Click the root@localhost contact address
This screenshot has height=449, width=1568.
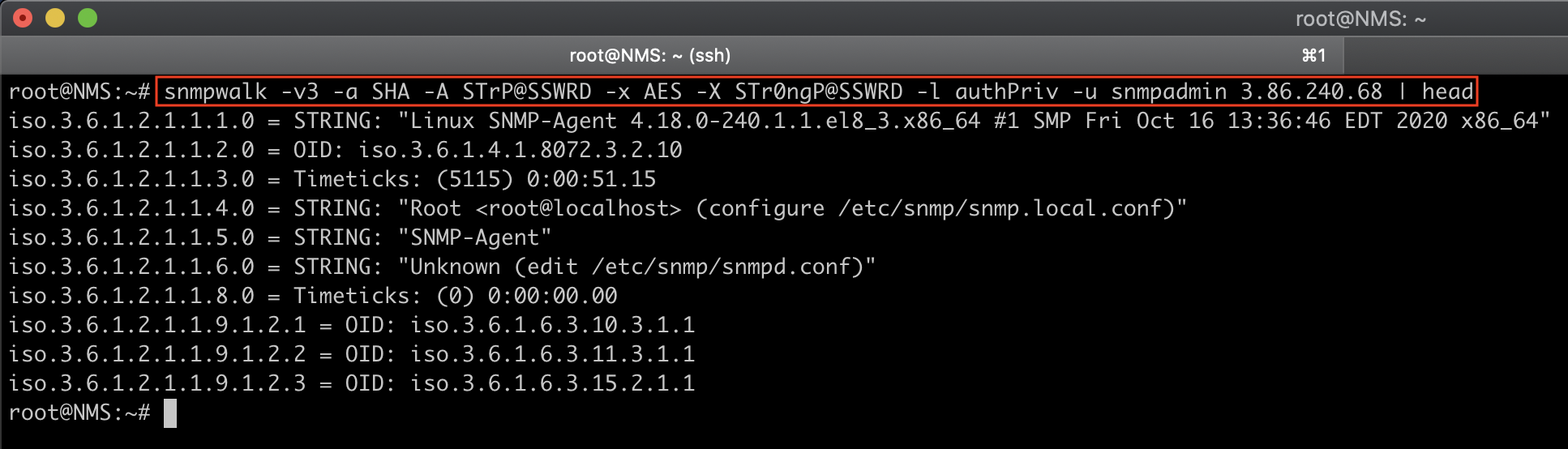[x=579, y=208]
